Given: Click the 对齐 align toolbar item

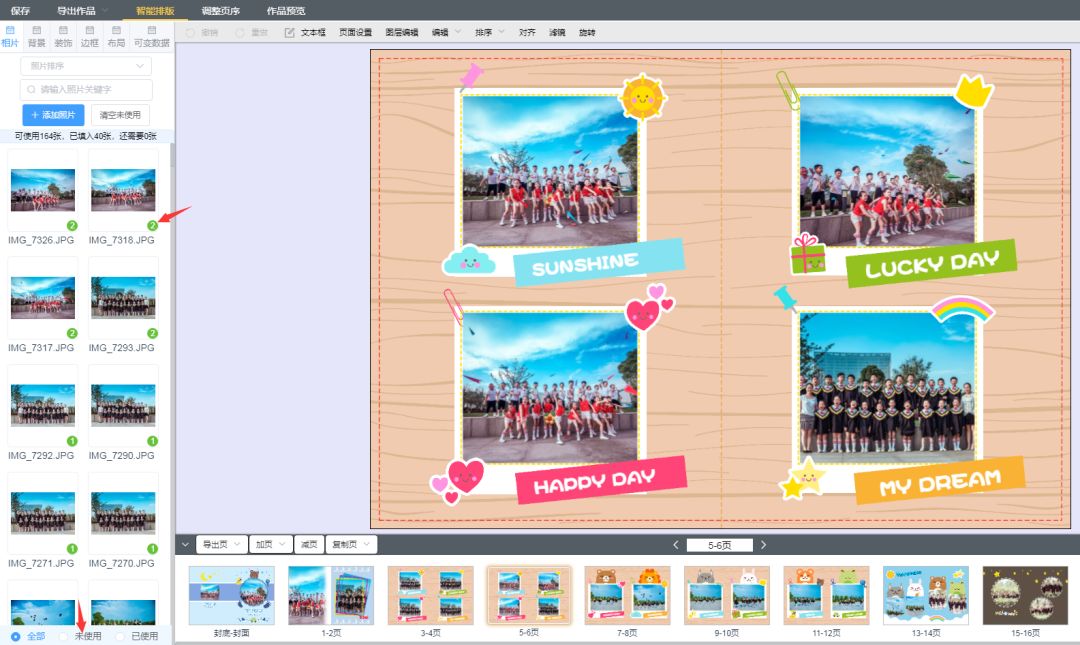Looking at the screenshot, I should pyautogui.click(x=527, y=32).
